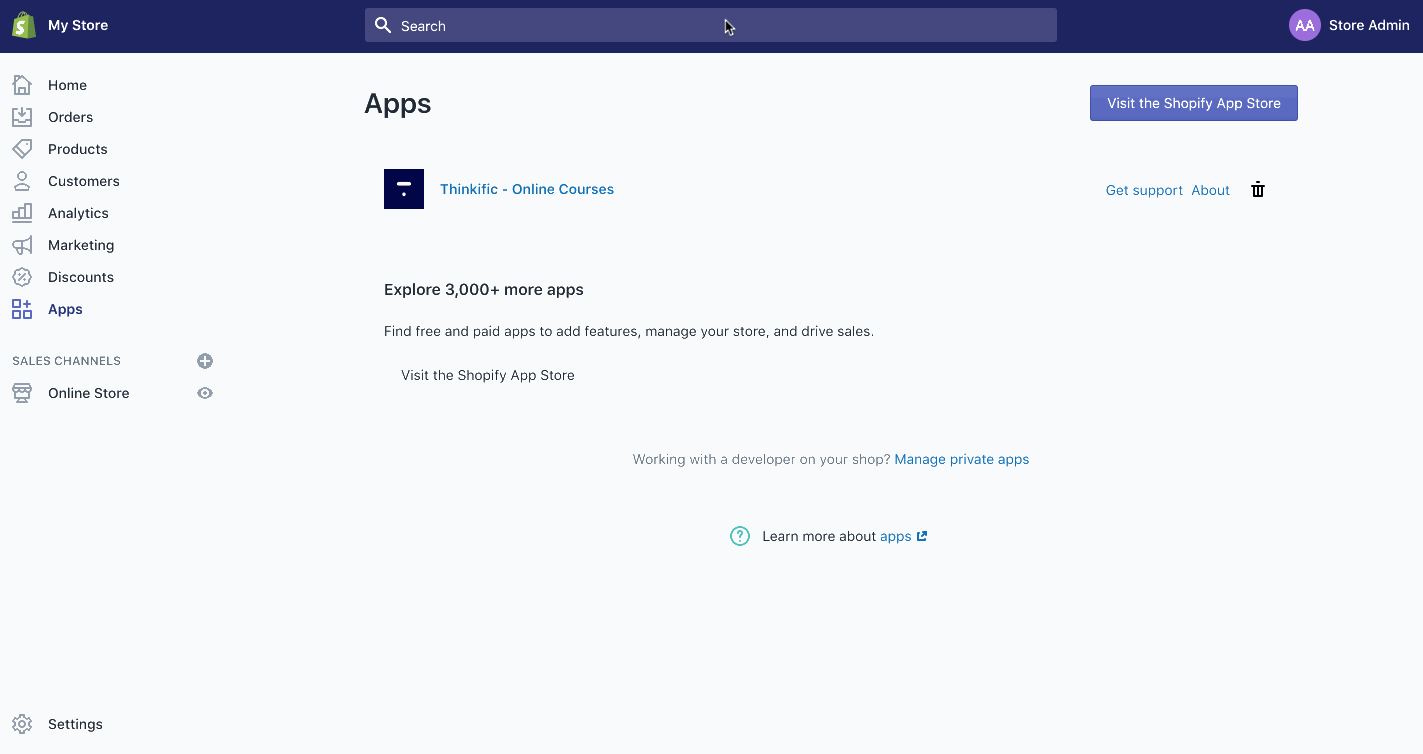Click the Shopify bag logo
Image resolution: width=1423 pixels, height=754 pixels.
click(23, 25)
